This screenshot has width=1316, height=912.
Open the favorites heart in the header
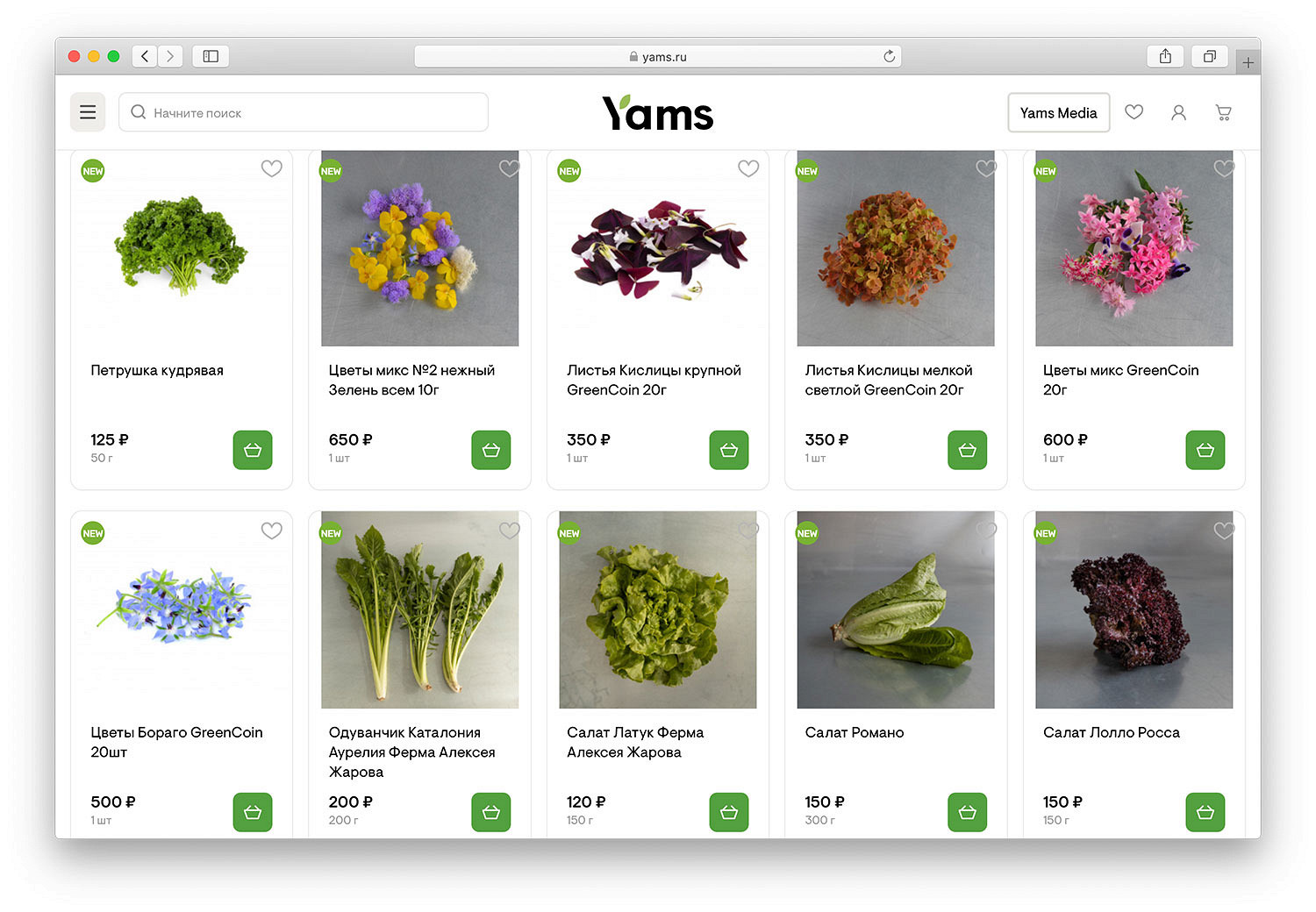(1134, 112)
